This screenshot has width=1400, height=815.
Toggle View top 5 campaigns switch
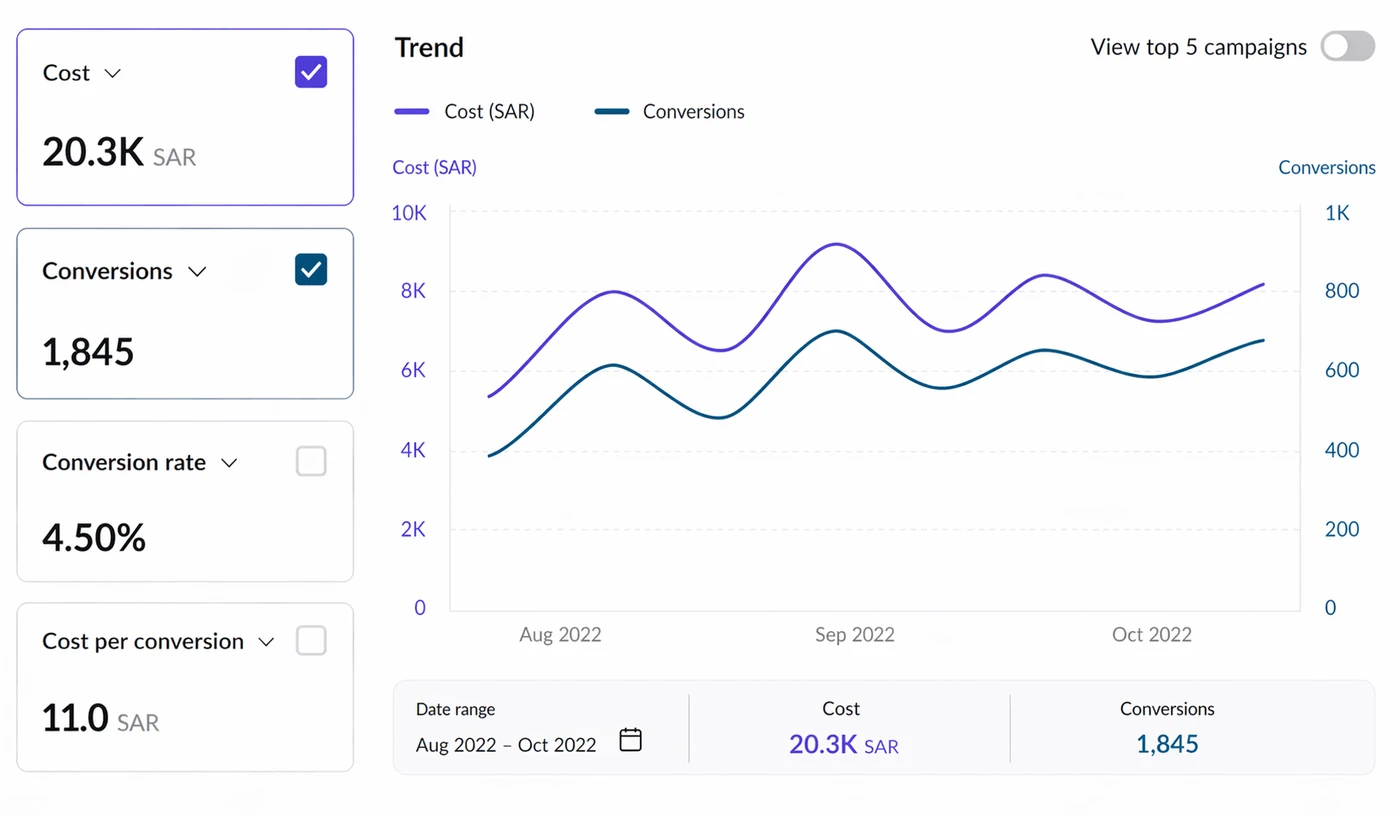point(1348,46)
